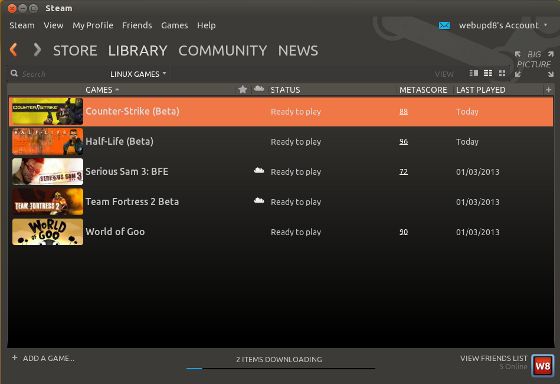The width and height of the screenshot is (560, 384).
Task: Select World of Goo title
Action: coord(115,231)
